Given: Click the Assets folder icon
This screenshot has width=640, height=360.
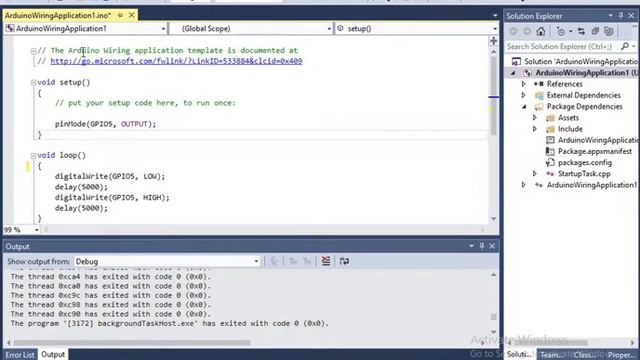Looking at the screenshot, I should click(550, 118).
